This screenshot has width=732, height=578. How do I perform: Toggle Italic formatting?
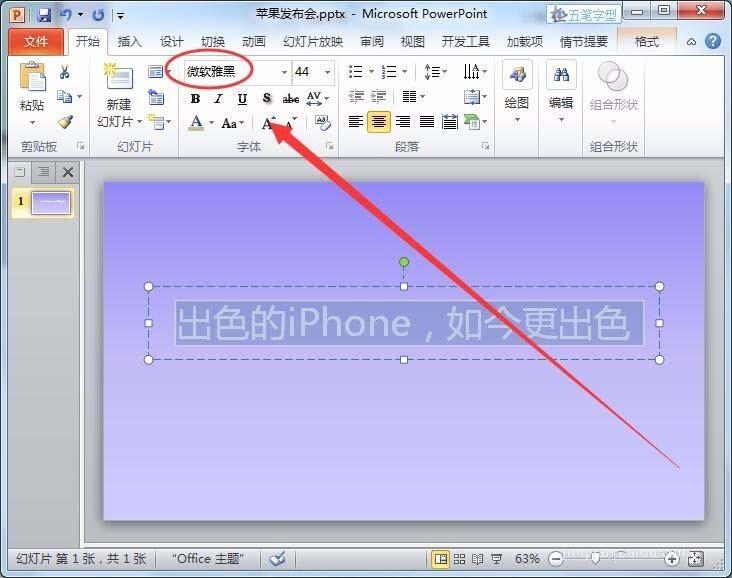click(x=218, y=99)
